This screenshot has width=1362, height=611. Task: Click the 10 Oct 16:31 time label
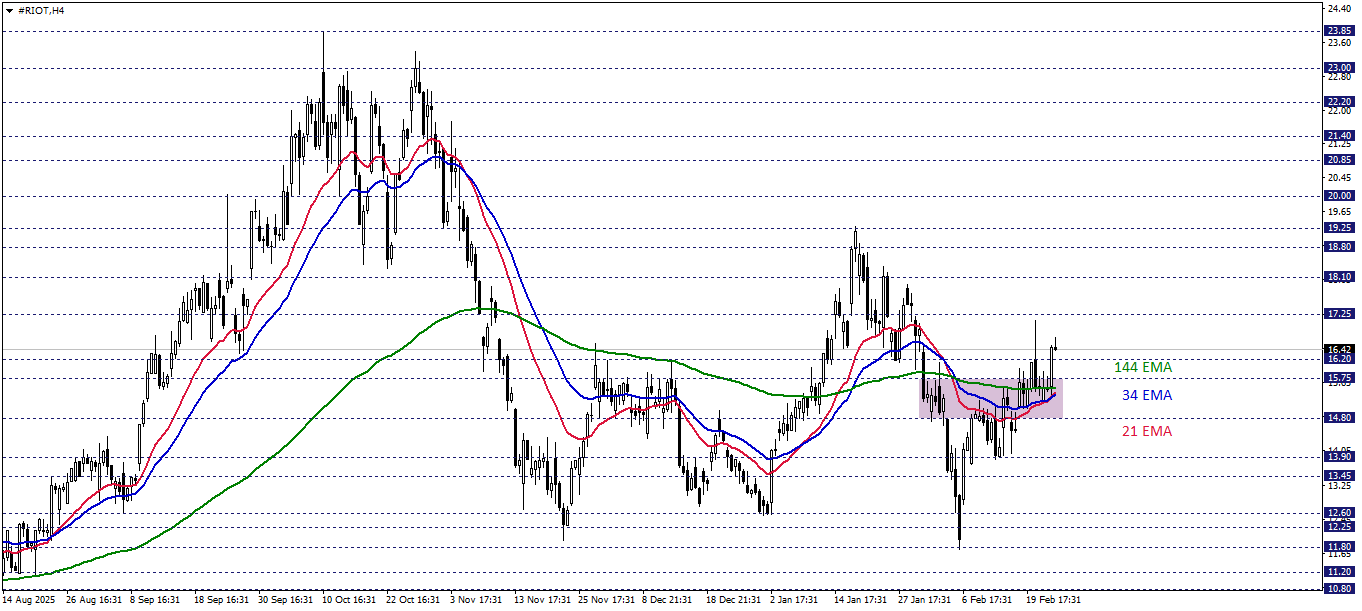(349, 600)
